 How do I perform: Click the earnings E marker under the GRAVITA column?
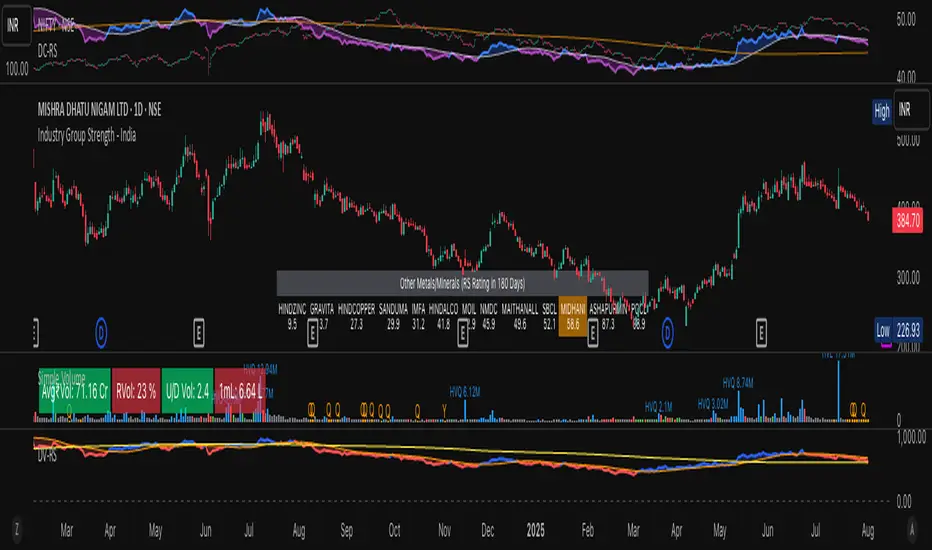pyautogui.click(x=313, y=333)
